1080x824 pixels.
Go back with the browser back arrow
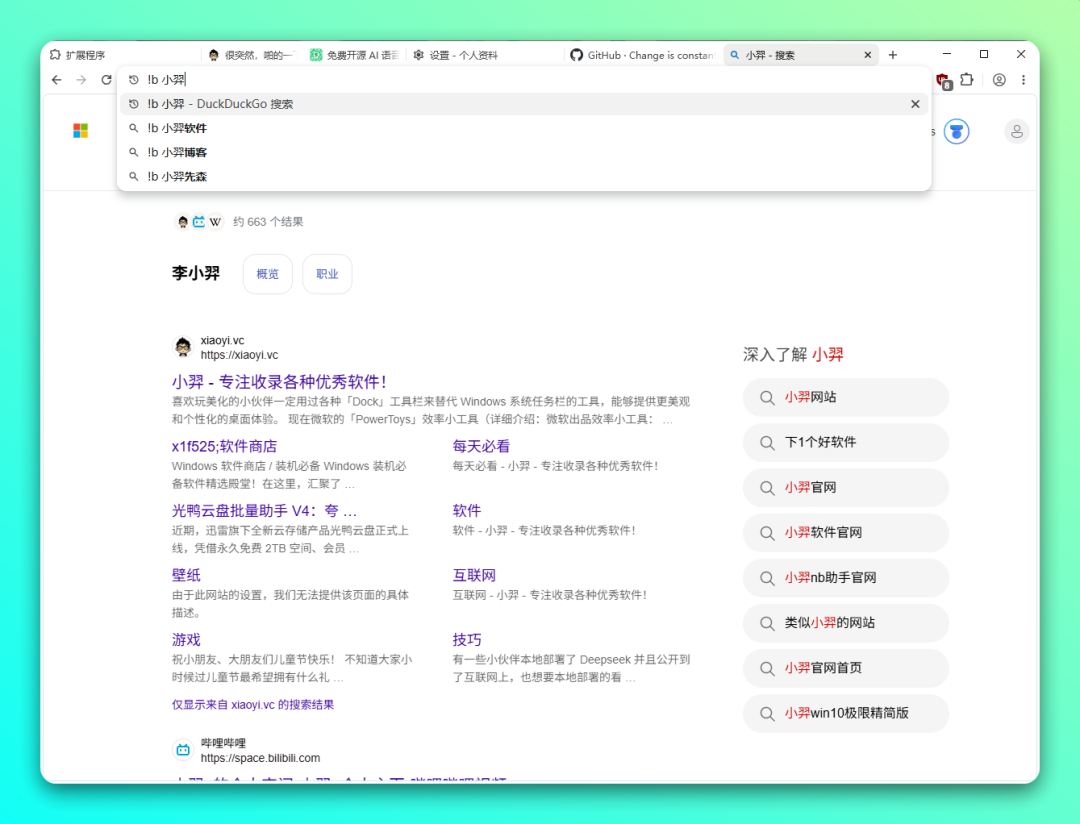click(x=56, y=80)
